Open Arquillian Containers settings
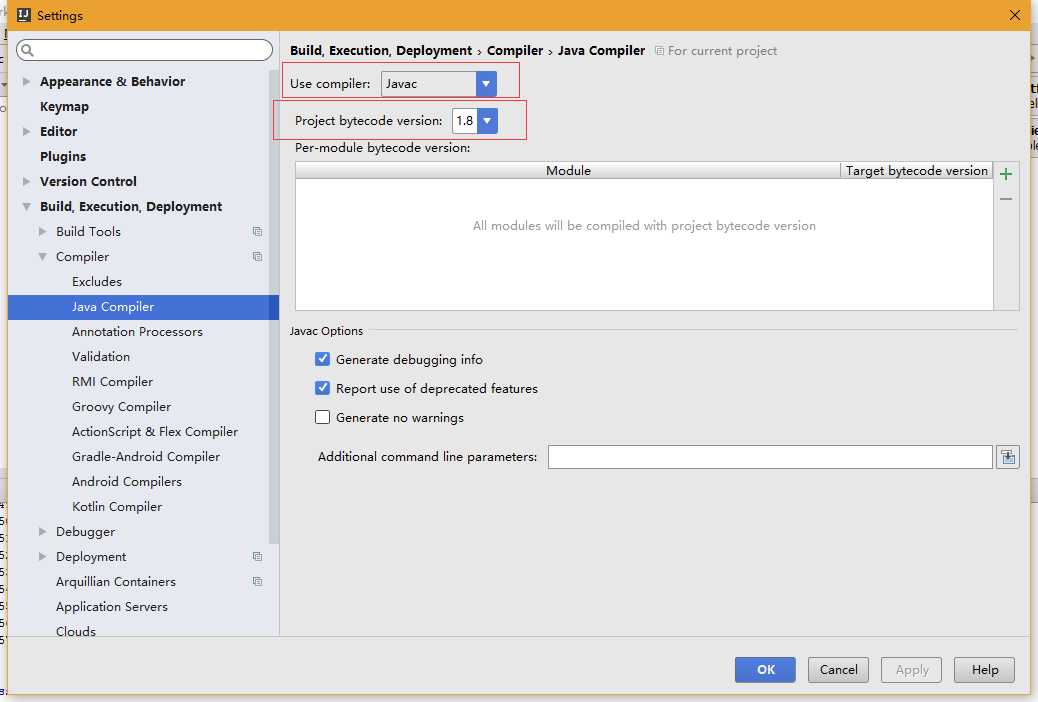Viewport: 1038px width, 702px height. point(116,581)
